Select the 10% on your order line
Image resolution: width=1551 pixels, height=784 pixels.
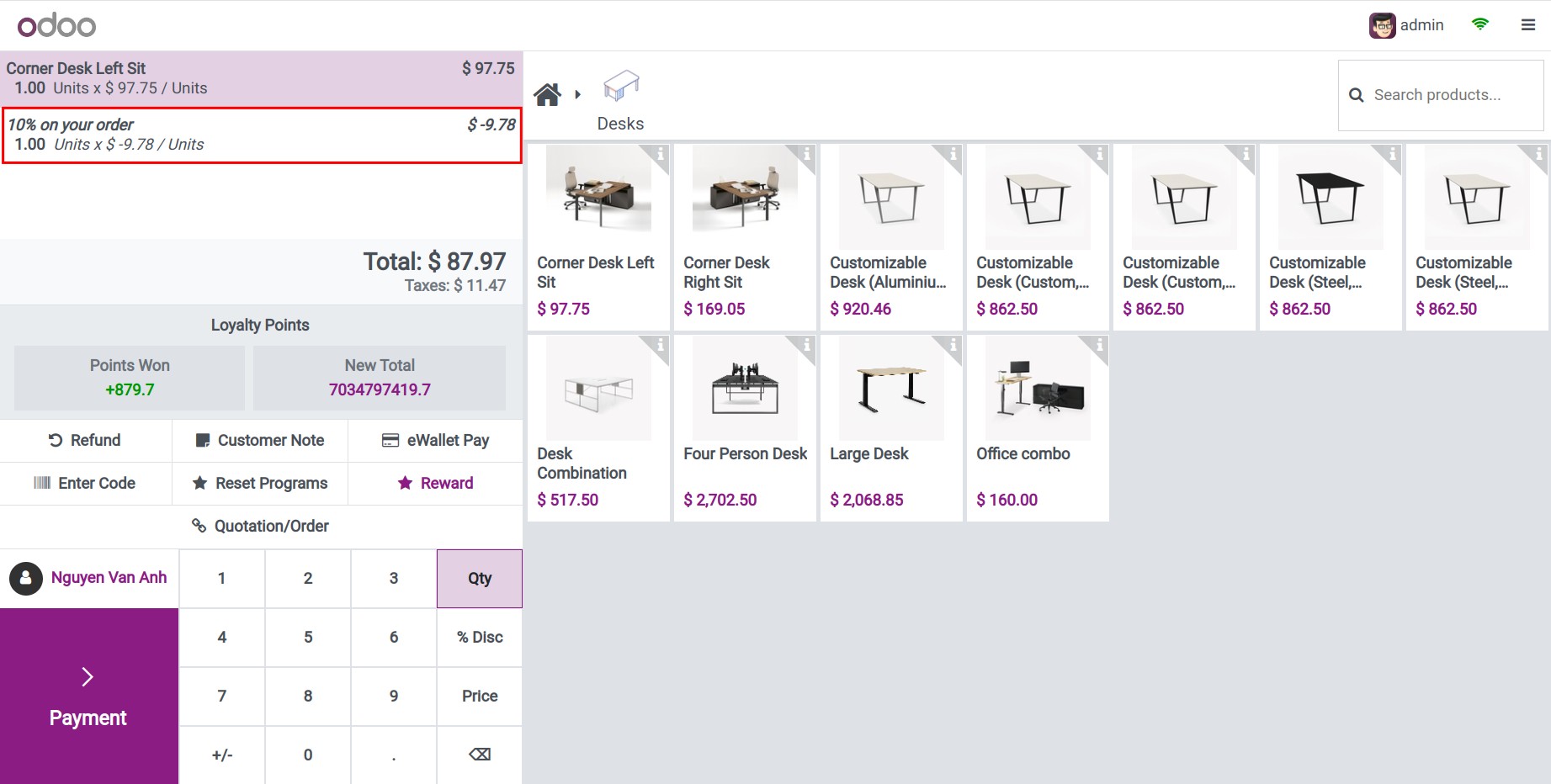(262, 135)
